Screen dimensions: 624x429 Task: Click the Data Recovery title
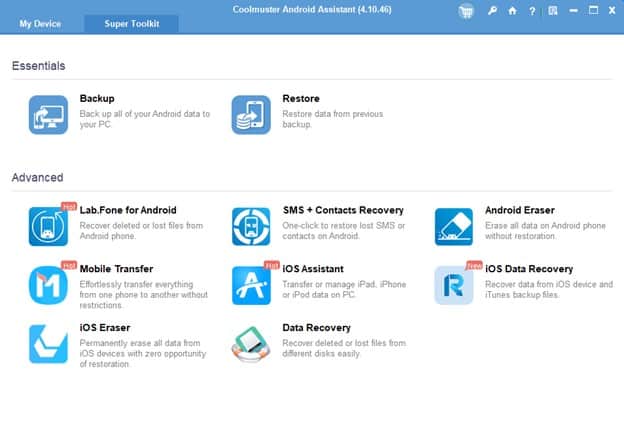point(316,328)
